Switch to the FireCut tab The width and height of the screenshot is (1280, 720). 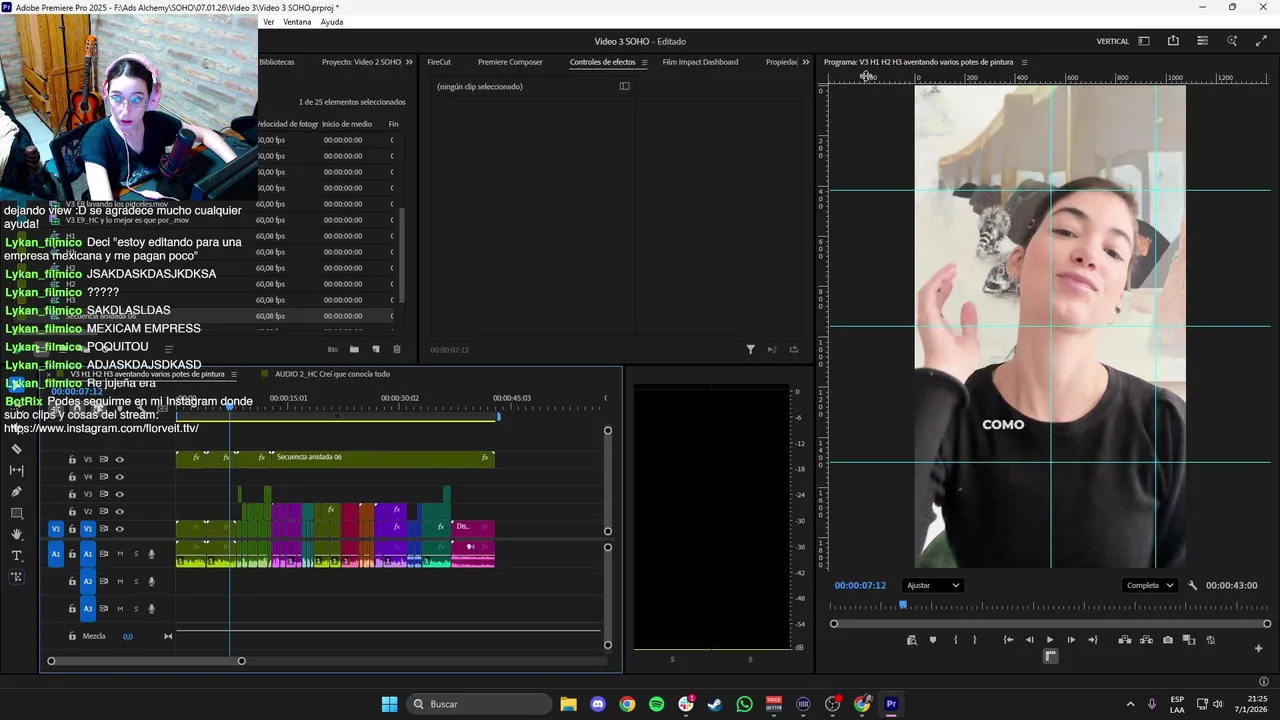coord(439,62)
